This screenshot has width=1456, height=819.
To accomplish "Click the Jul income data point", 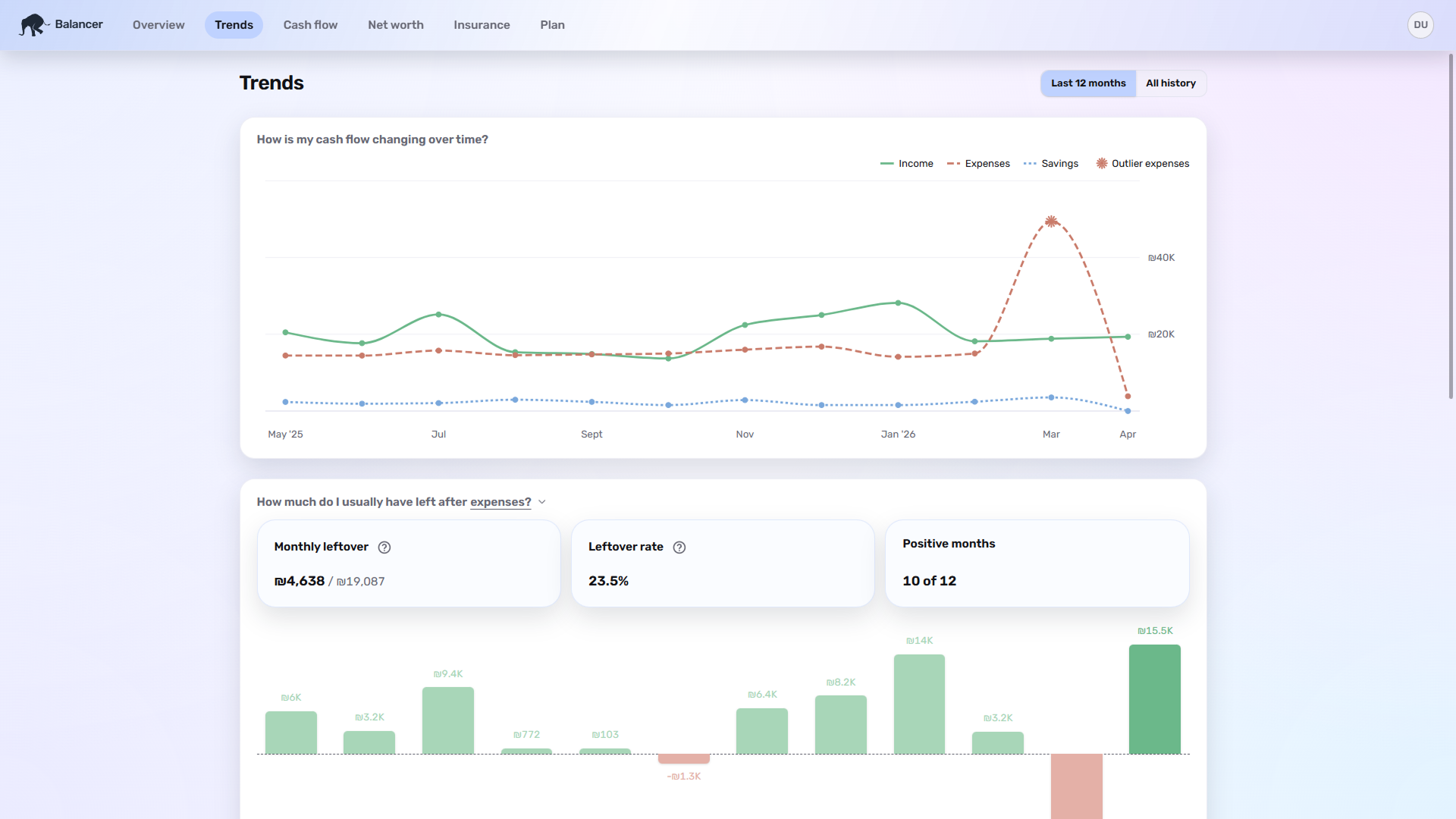I will pyautogui.click(x=438, y=314).
